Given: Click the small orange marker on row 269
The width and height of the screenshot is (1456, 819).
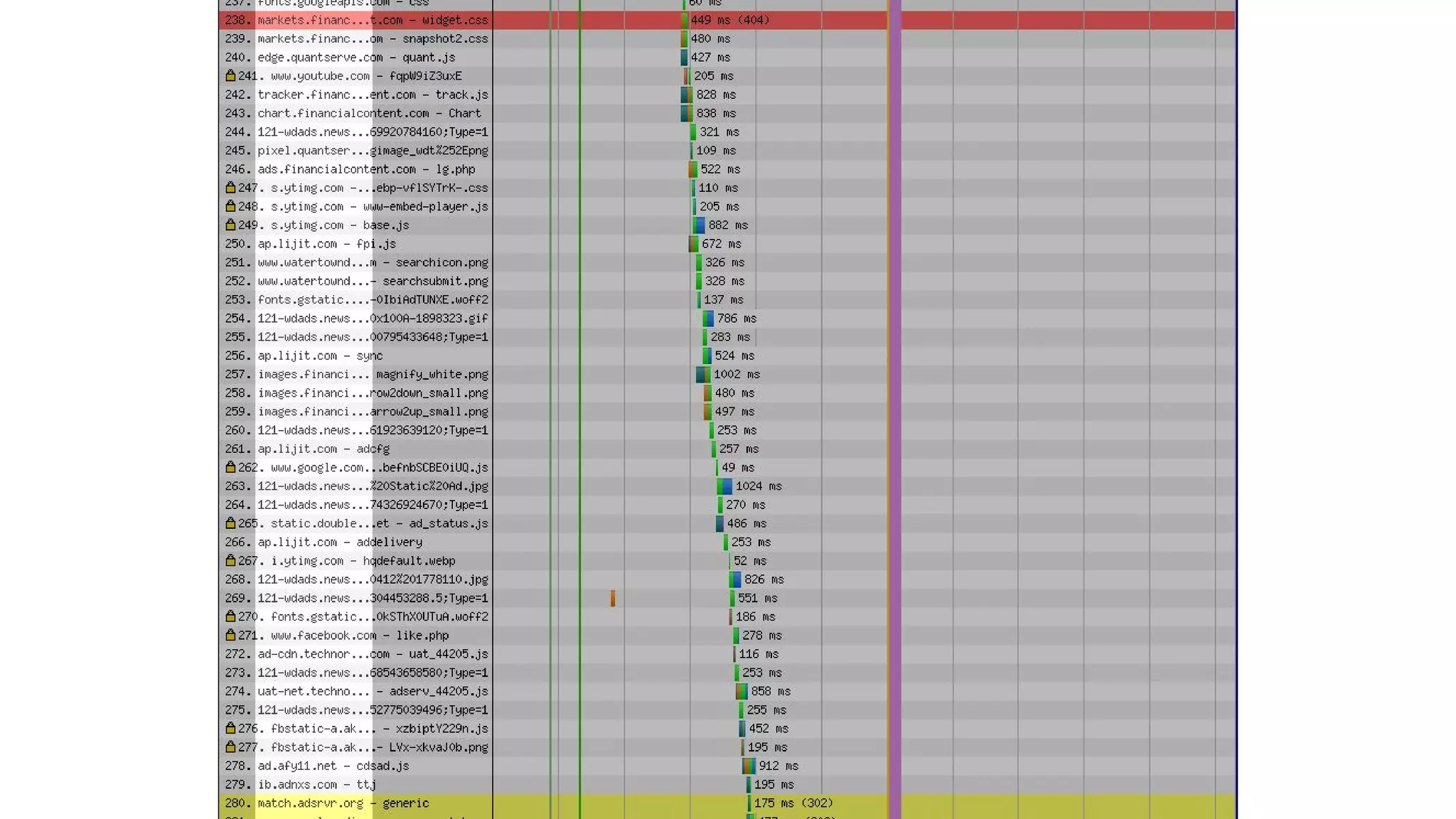Looking at the screenshot, I should click(x=613, y=598).
